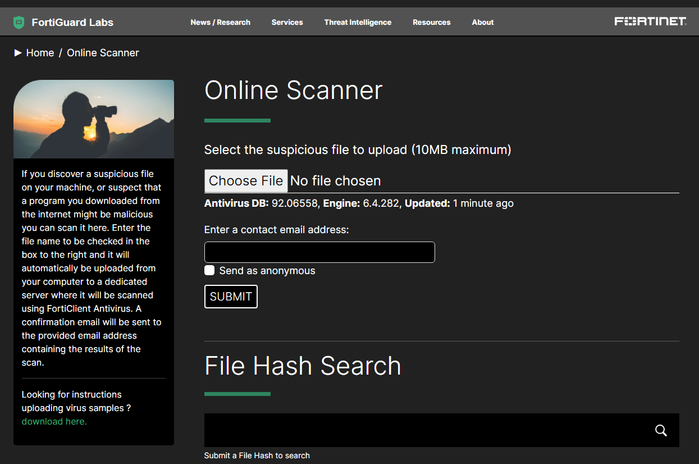
Task: Follow the download here link
Action: point(54,421)
